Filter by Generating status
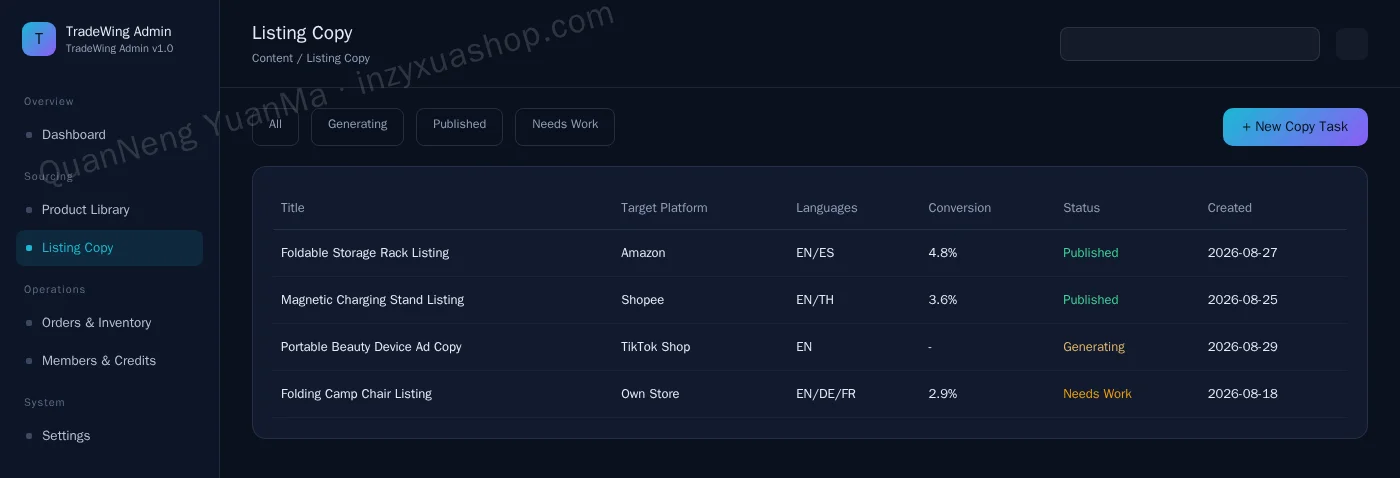 point(357,127)
